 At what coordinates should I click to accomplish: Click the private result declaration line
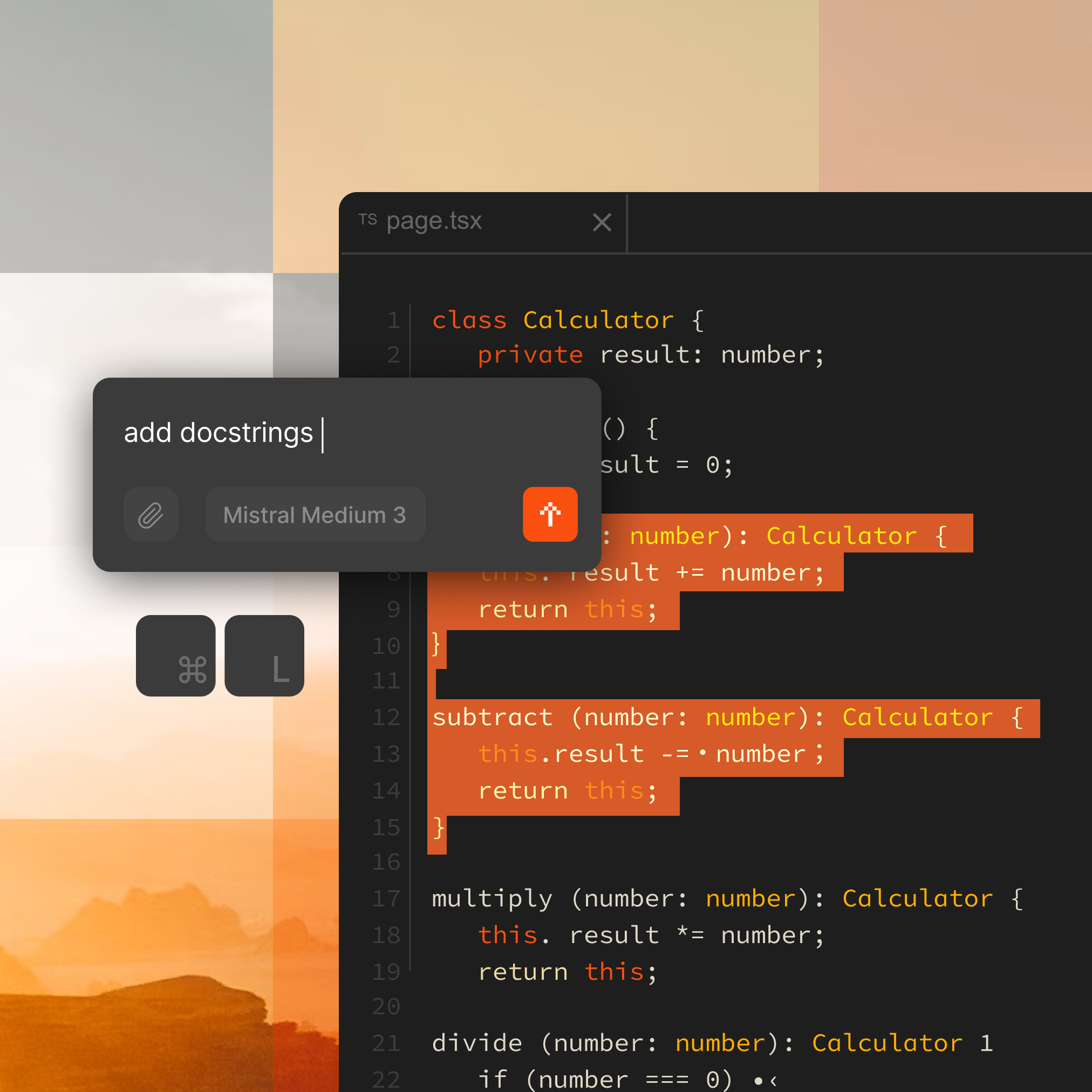650,355
